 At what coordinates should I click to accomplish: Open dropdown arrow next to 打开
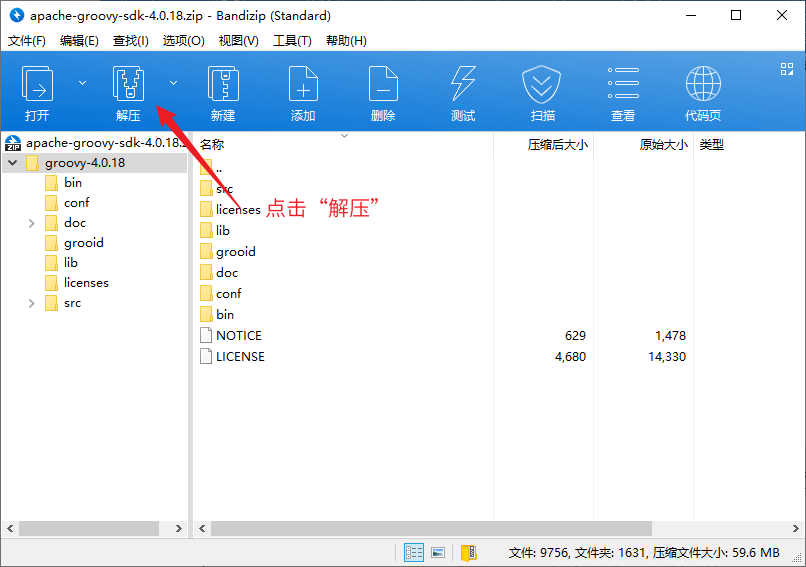82,83
